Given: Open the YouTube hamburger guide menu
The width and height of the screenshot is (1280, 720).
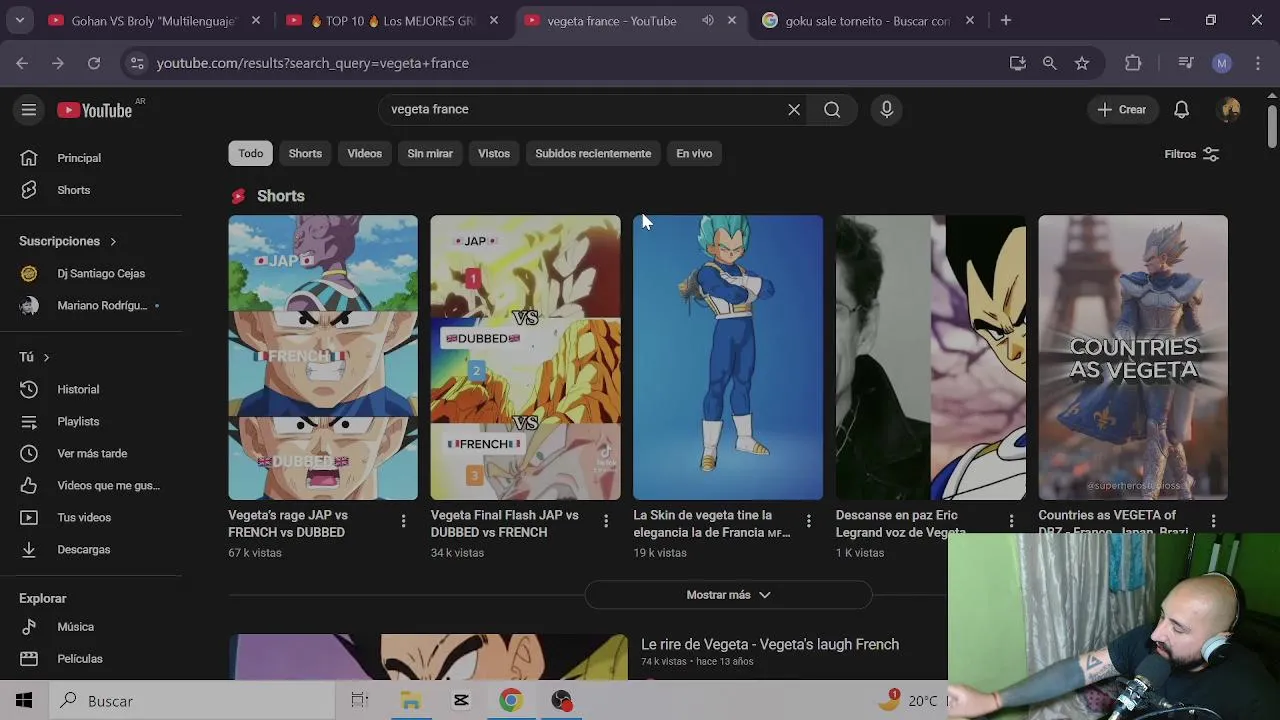Looking at the screenshot, I should coord(29,110).
